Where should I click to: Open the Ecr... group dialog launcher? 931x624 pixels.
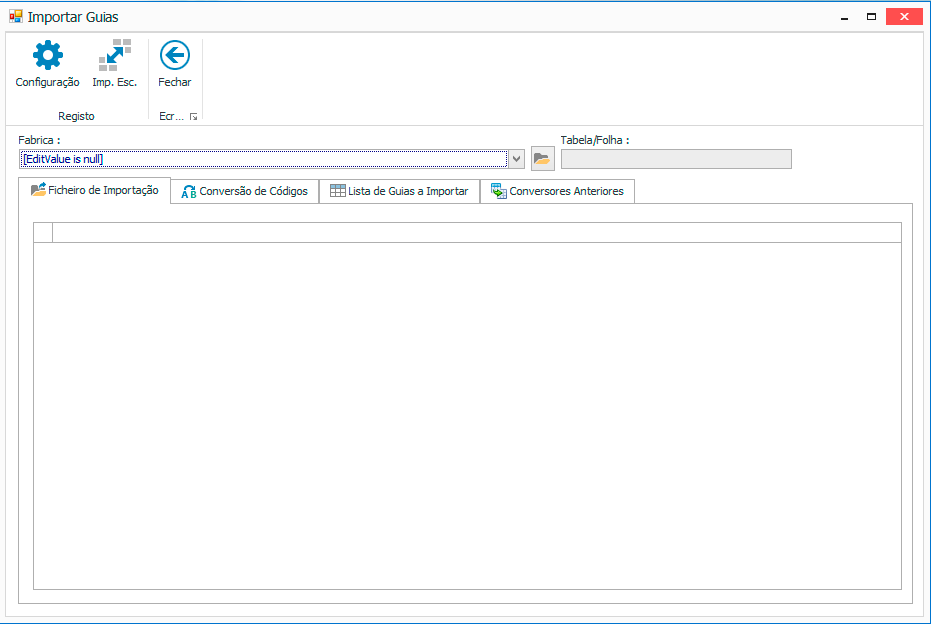point(194,117)
